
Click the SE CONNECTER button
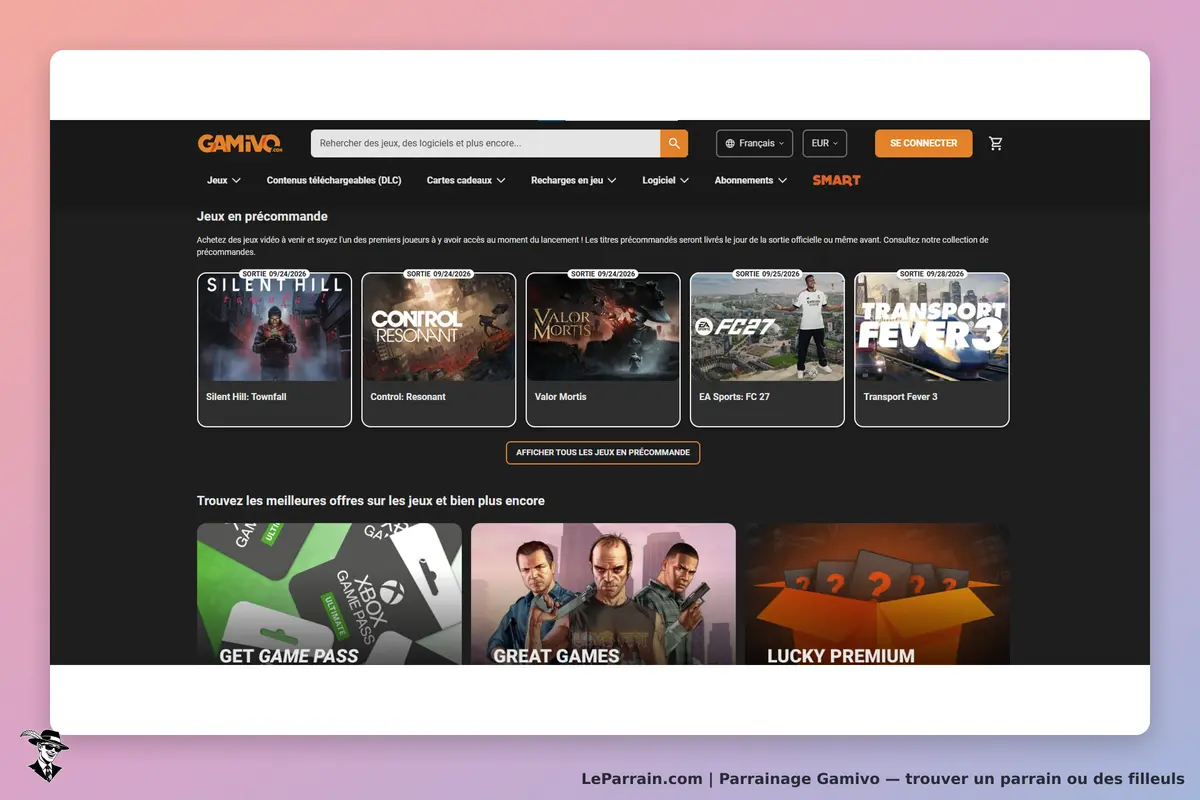(924, 143)
